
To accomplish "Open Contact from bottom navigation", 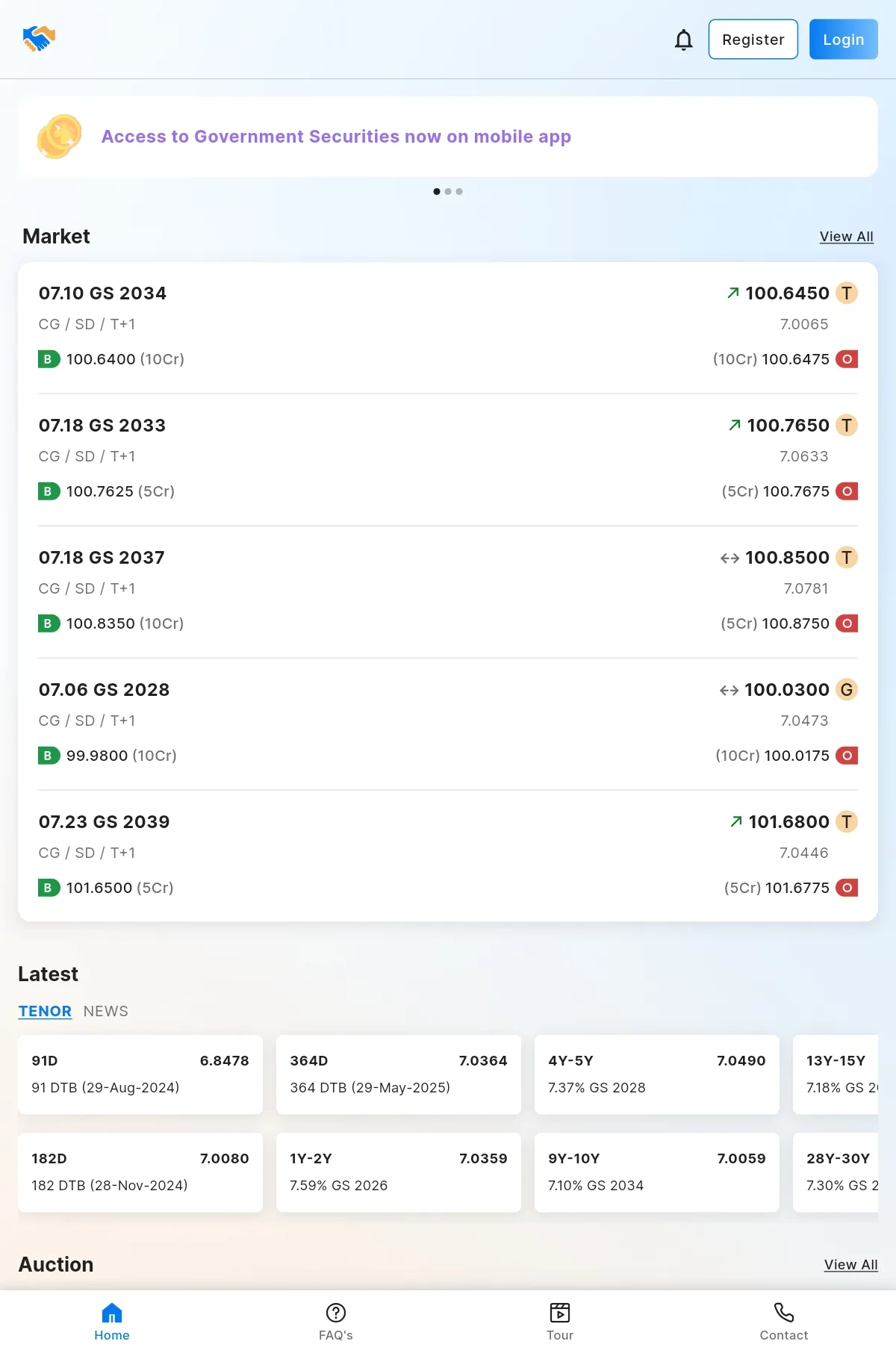I will pyautogui.click(x=784, y=1322).
